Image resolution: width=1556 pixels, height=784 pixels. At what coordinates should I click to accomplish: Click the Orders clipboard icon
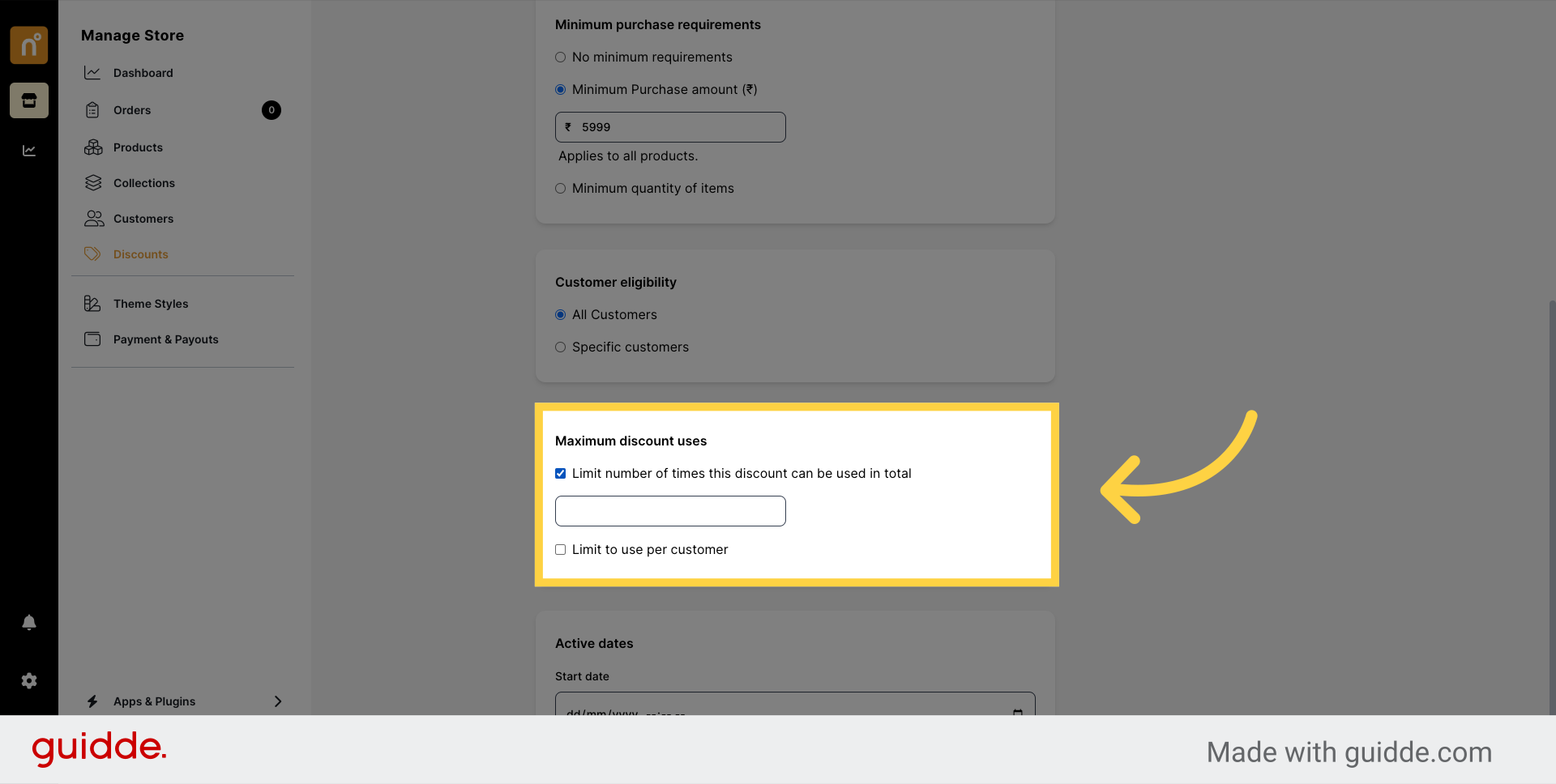point(92,110)
